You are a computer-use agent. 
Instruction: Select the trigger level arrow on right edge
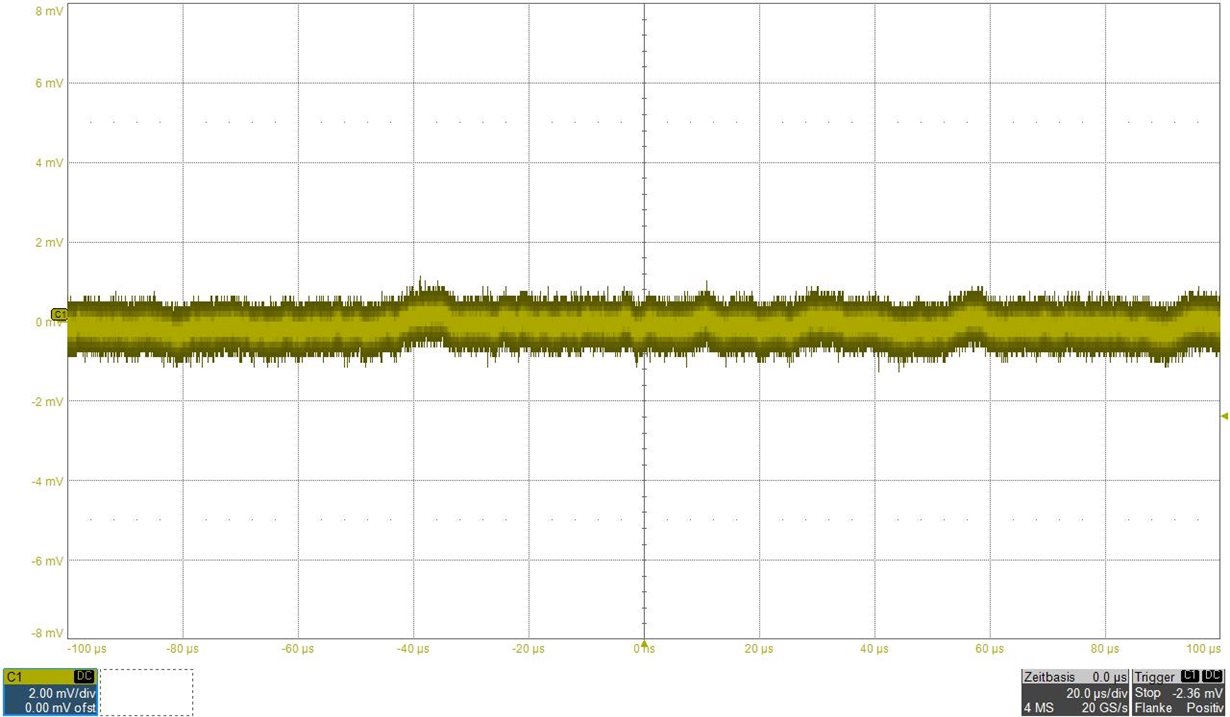(x=1224, y=416)
